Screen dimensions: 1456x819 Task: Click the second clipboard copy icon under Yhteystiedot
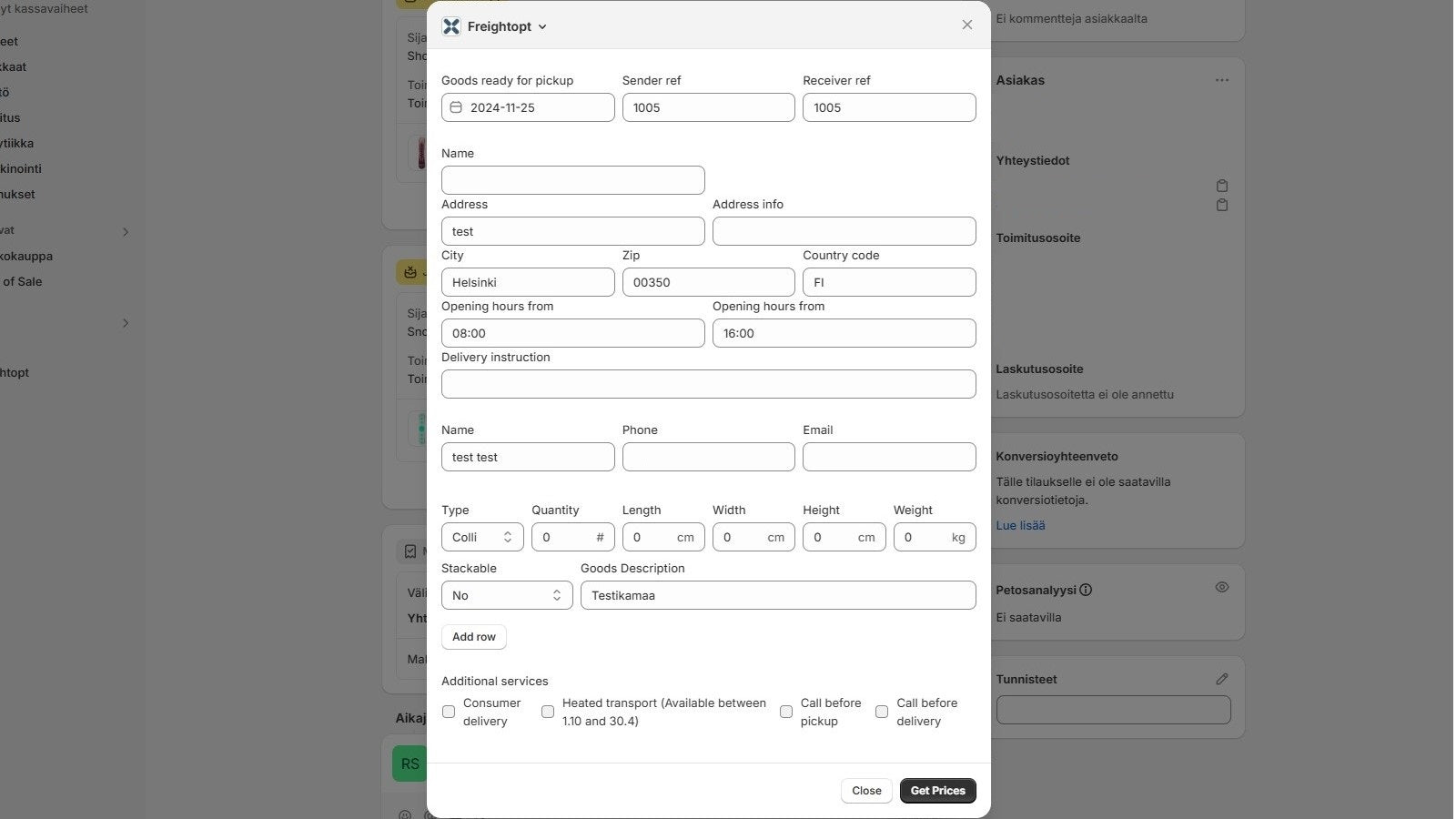coord(1222,206)
